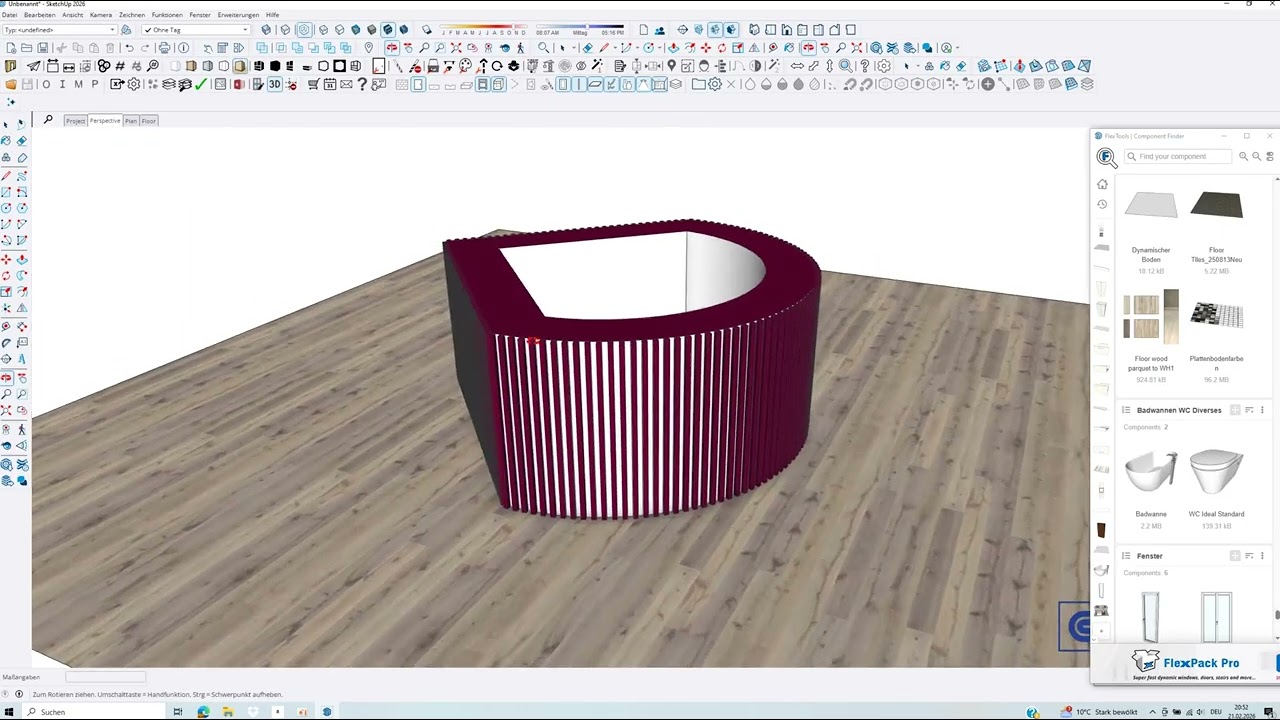Open the Zeichnen menu
Viewport: 1280px width, 720px height.
click(x=132, y=15)
